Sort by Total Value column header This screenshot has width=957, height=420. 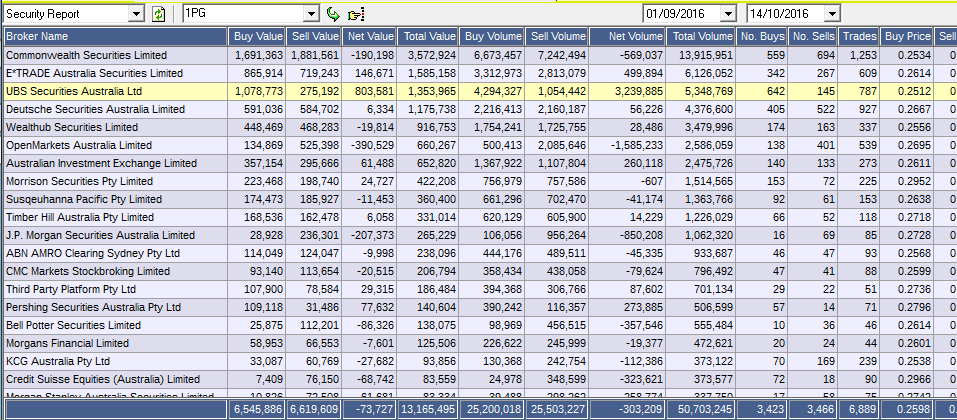click(428, 37)
